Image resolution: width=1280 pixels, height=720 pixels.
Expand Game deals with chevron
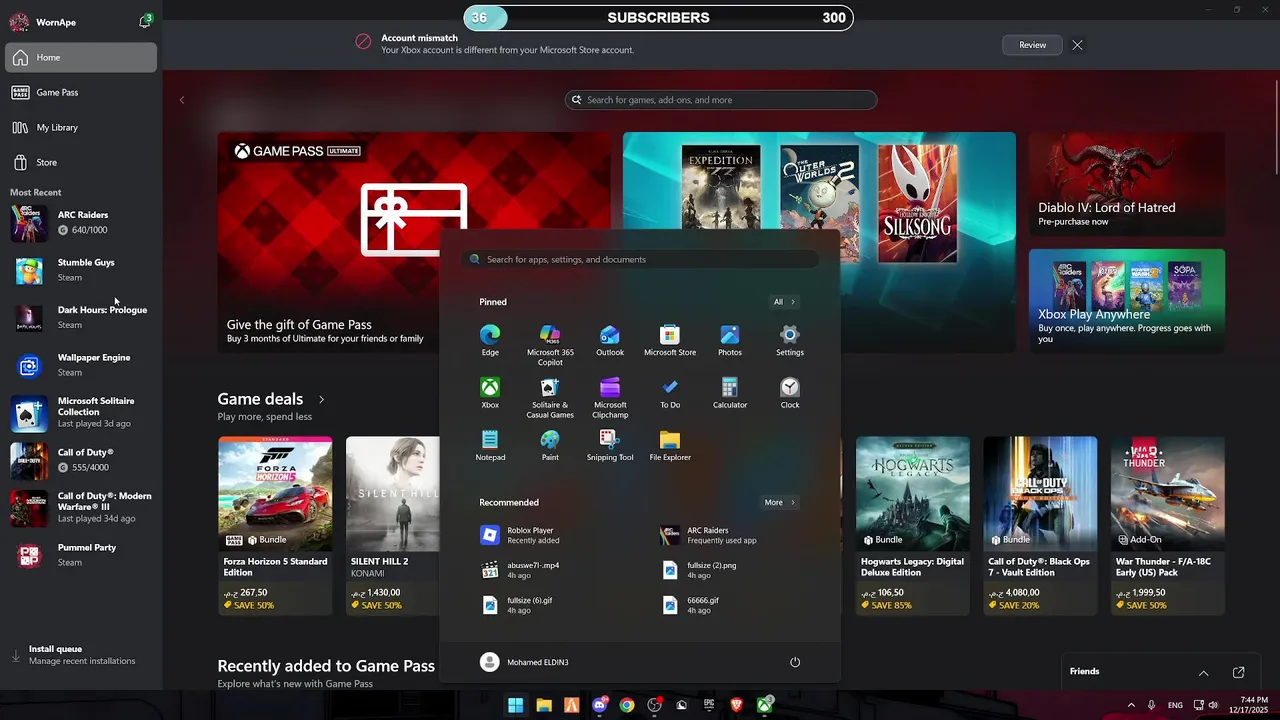coord(321,399)
